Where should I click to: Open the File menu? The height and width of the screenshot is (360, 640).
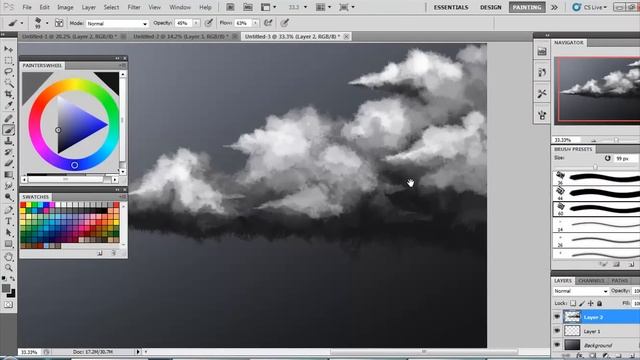point(27,7)
